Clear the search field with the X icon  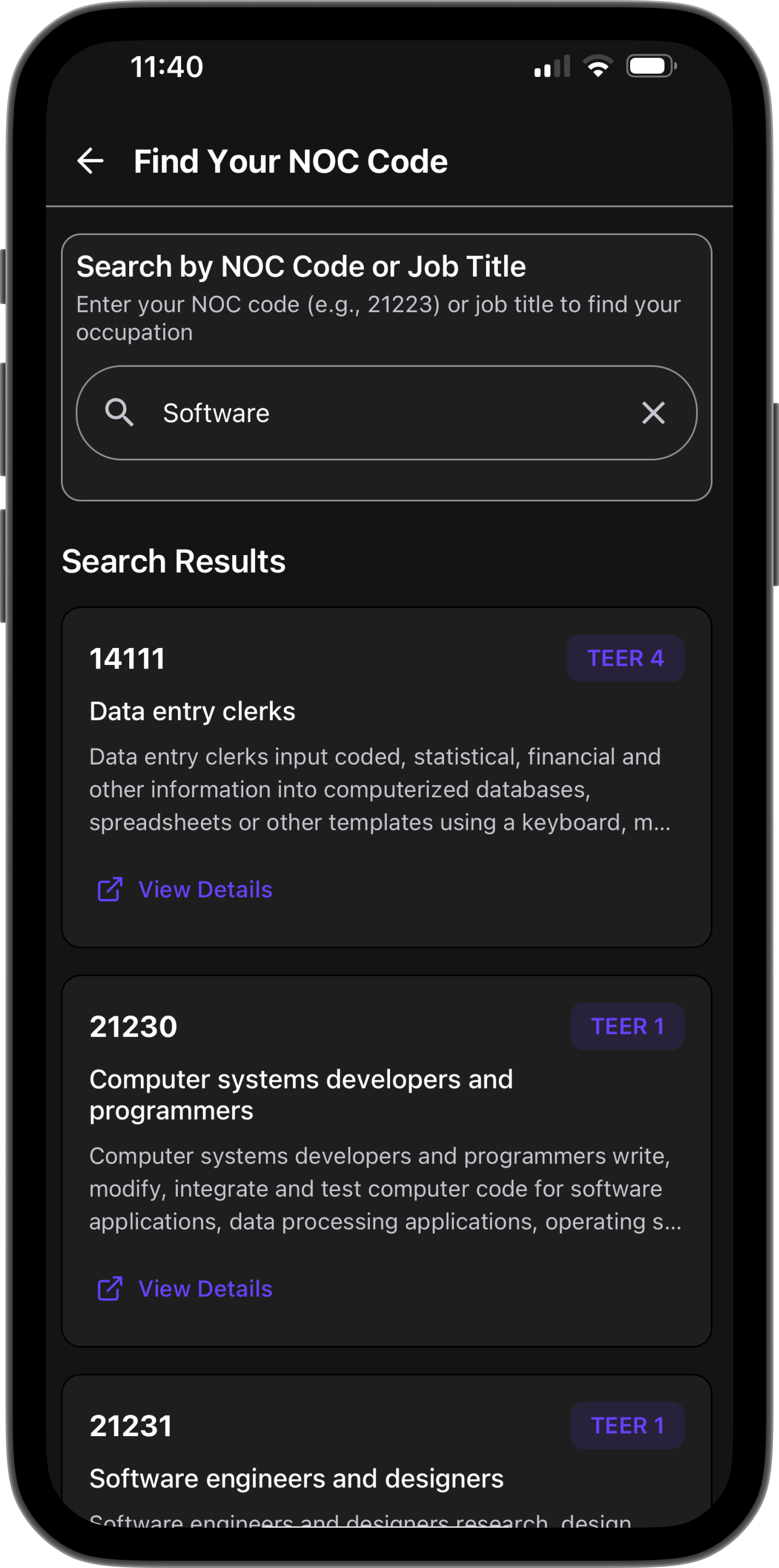pyautogui.click(x=653, y=413)
